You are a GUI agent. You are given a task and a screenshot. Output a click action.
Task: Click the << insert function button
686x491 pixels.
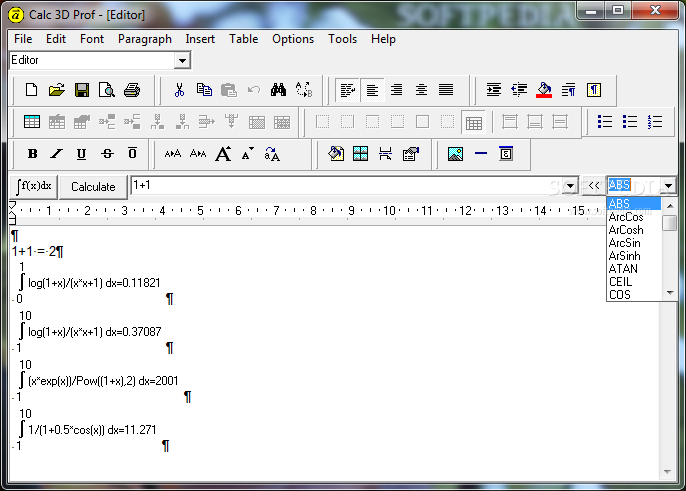(594, 186)
